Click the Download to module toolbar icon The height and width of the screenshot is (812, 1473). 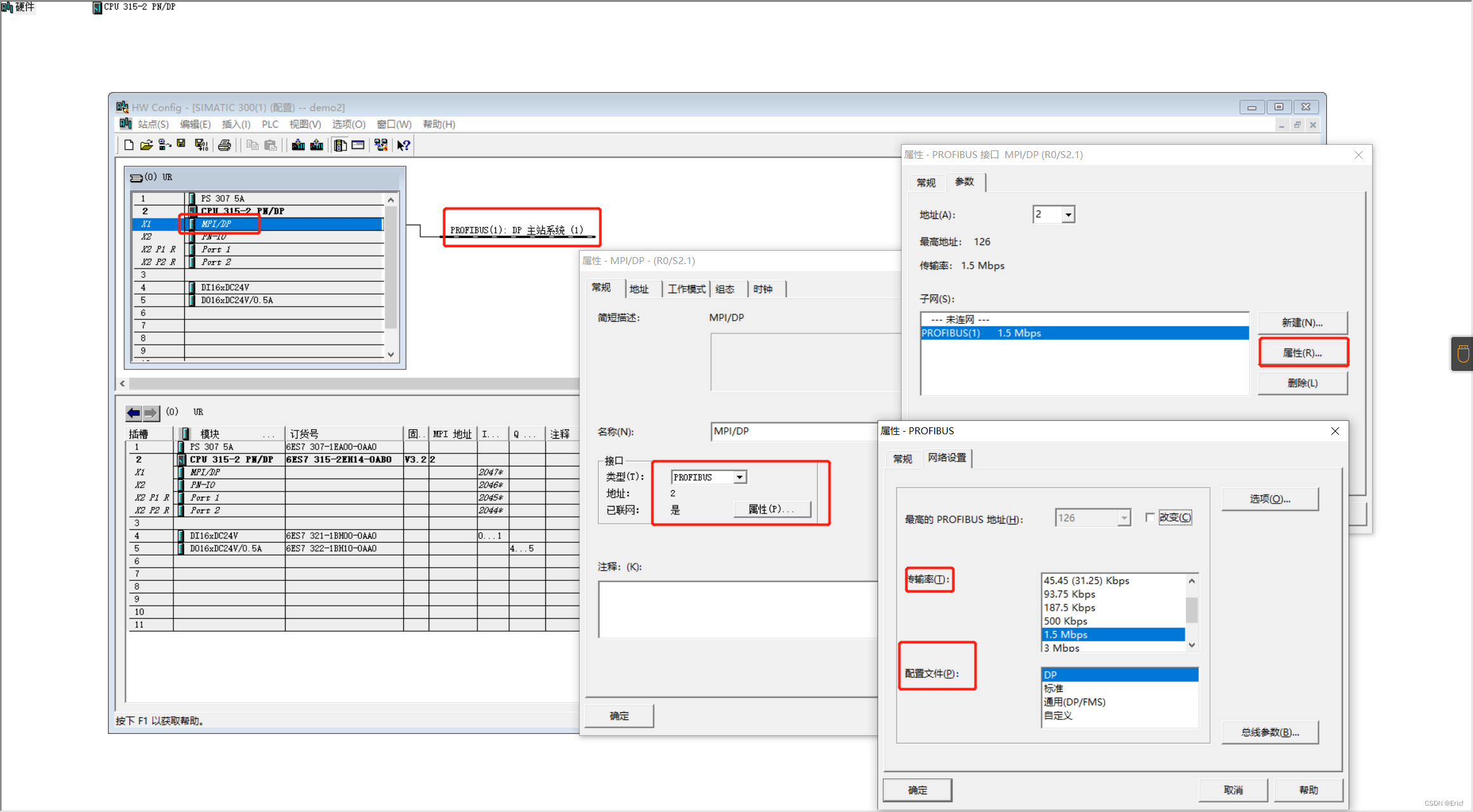[x=298, y=145]
